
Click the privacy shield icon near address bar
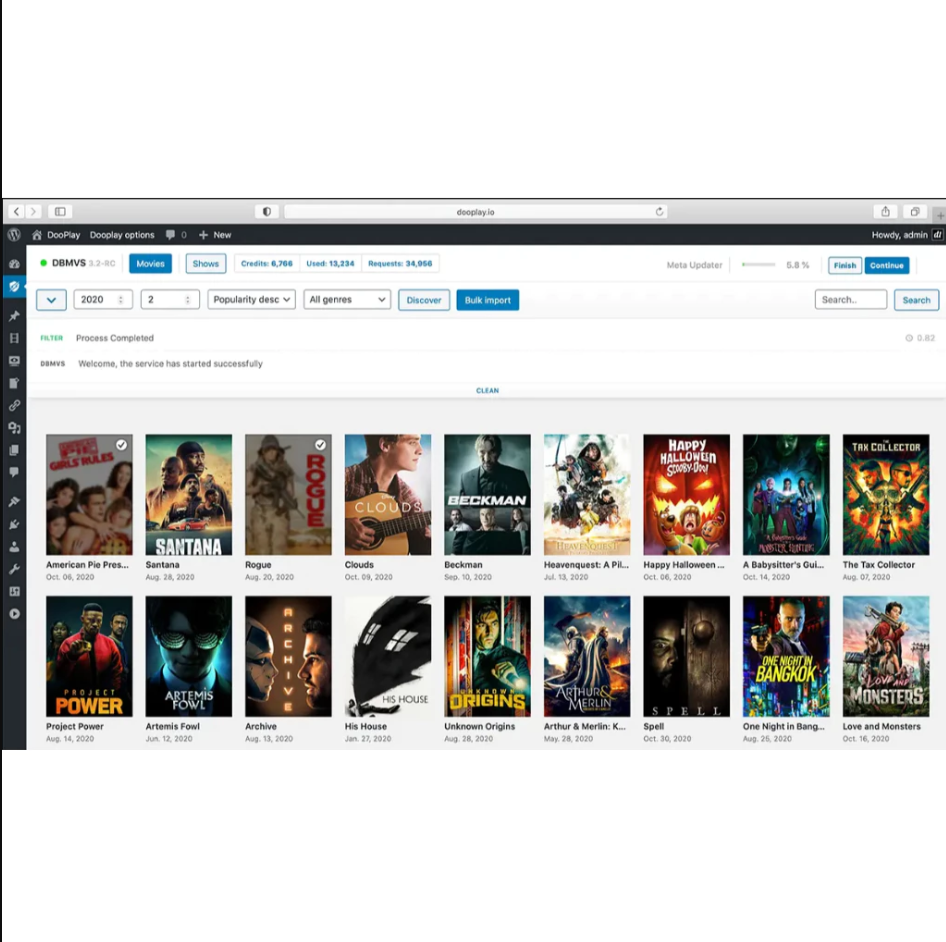click(267, 211)
